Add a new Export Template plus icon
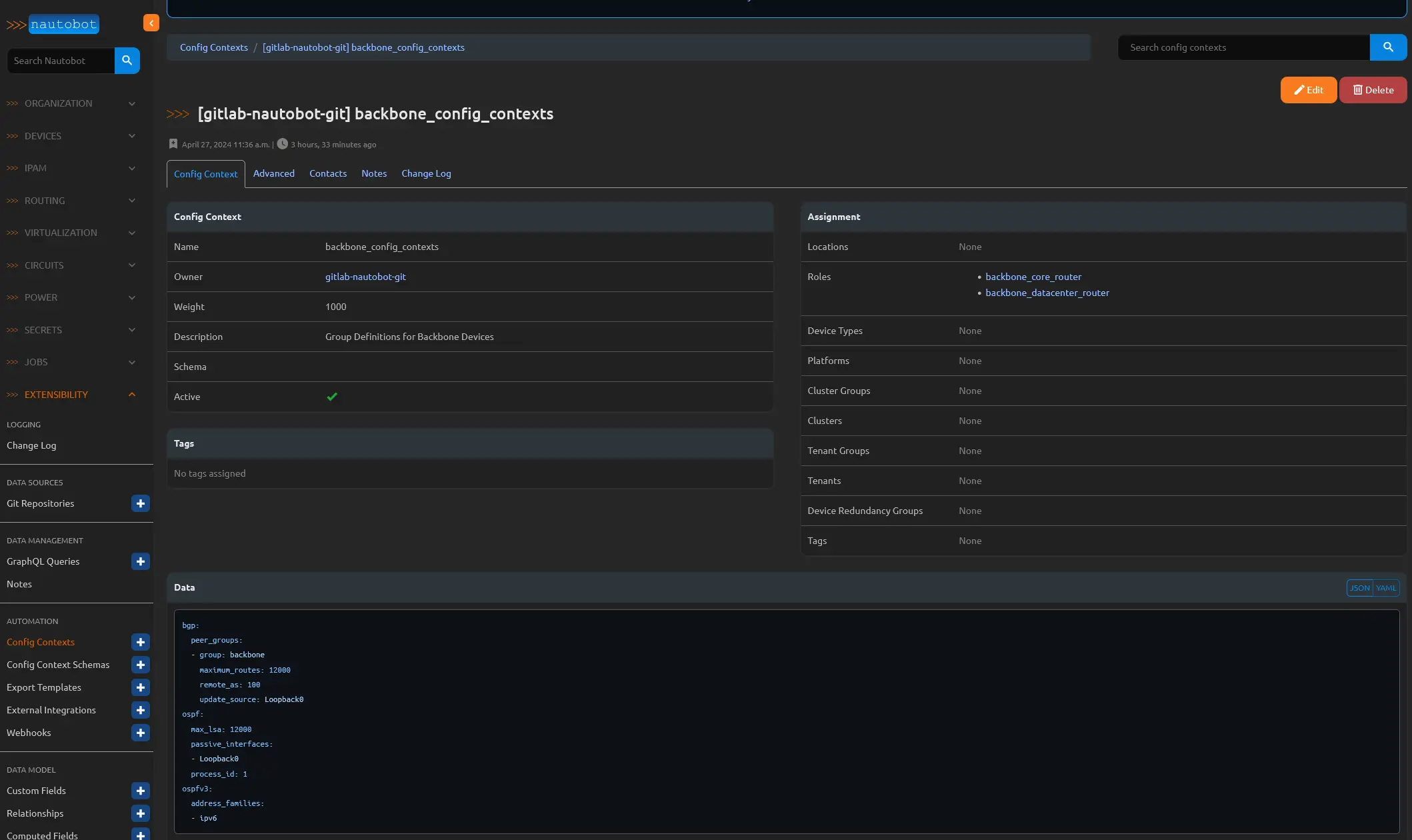Viewport: 1412px width, 840px height. (x=140, y=687)
